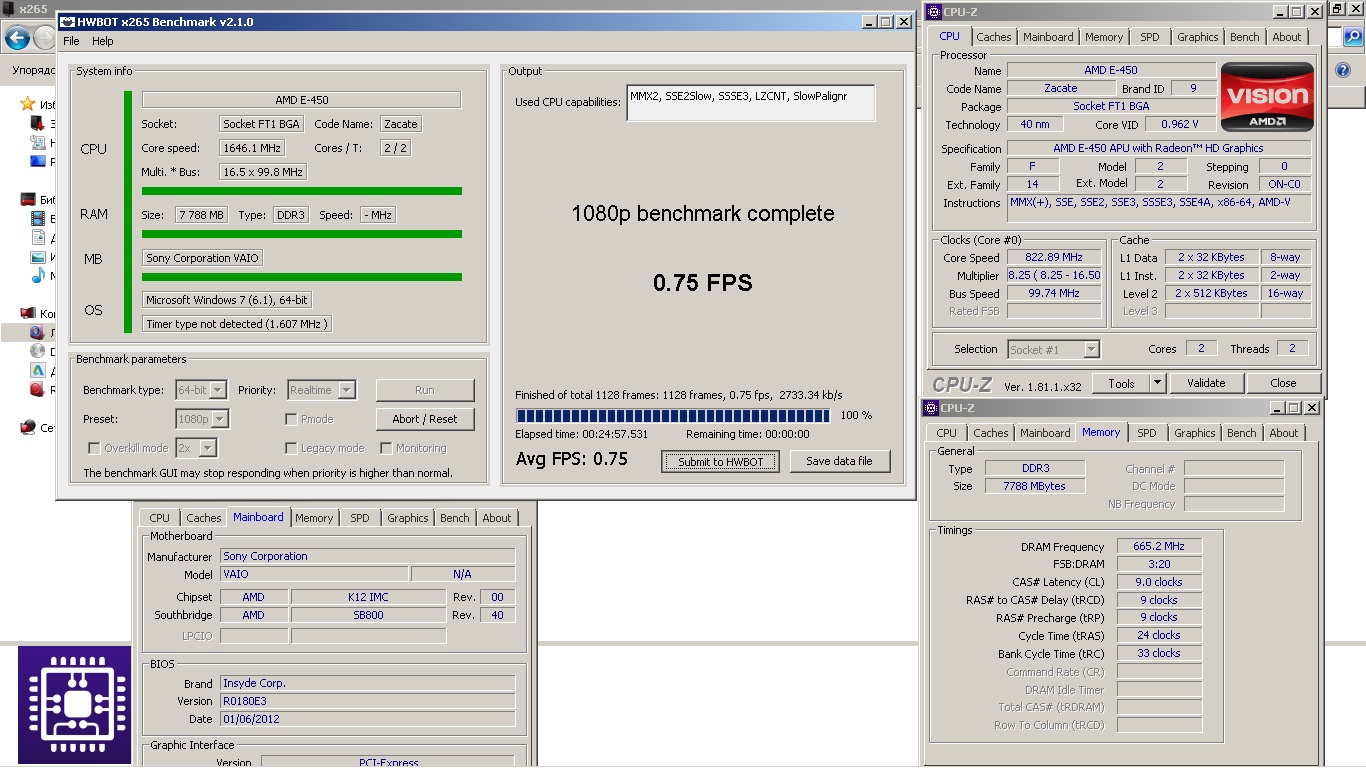The height and width of the screenshot is (768, 1366).
Task: Open Bench tab in CPU-Z Mainboard window
Action: tap(455, 518)
